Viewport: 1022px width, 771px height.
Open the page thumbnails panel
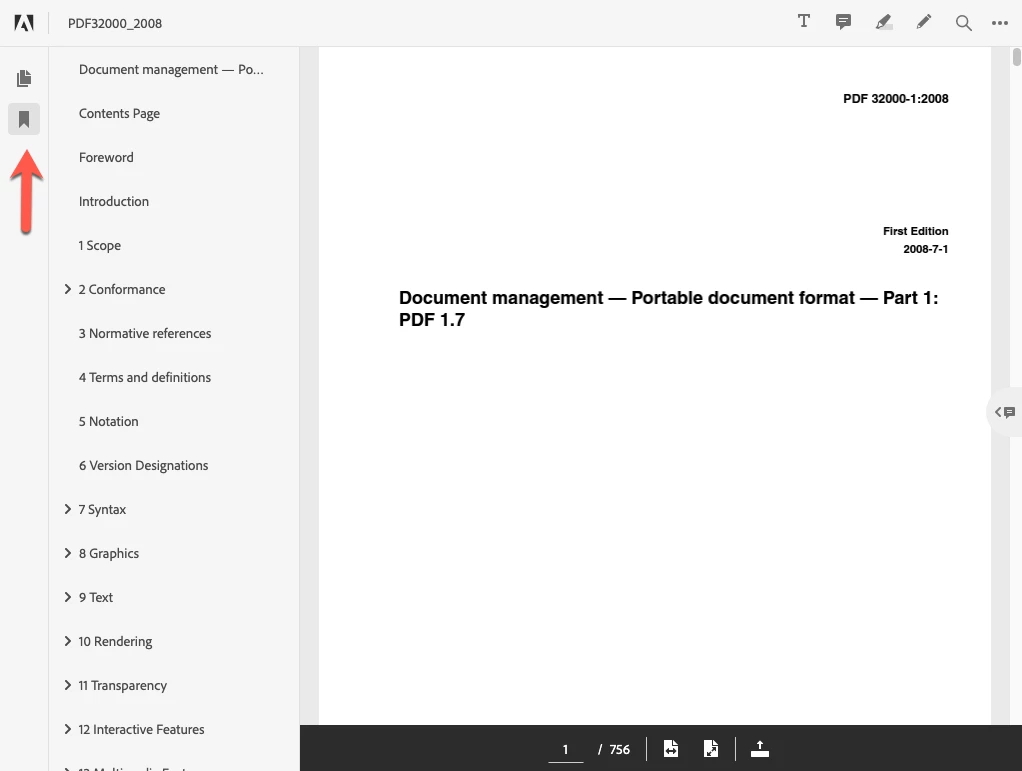(24, 78)
